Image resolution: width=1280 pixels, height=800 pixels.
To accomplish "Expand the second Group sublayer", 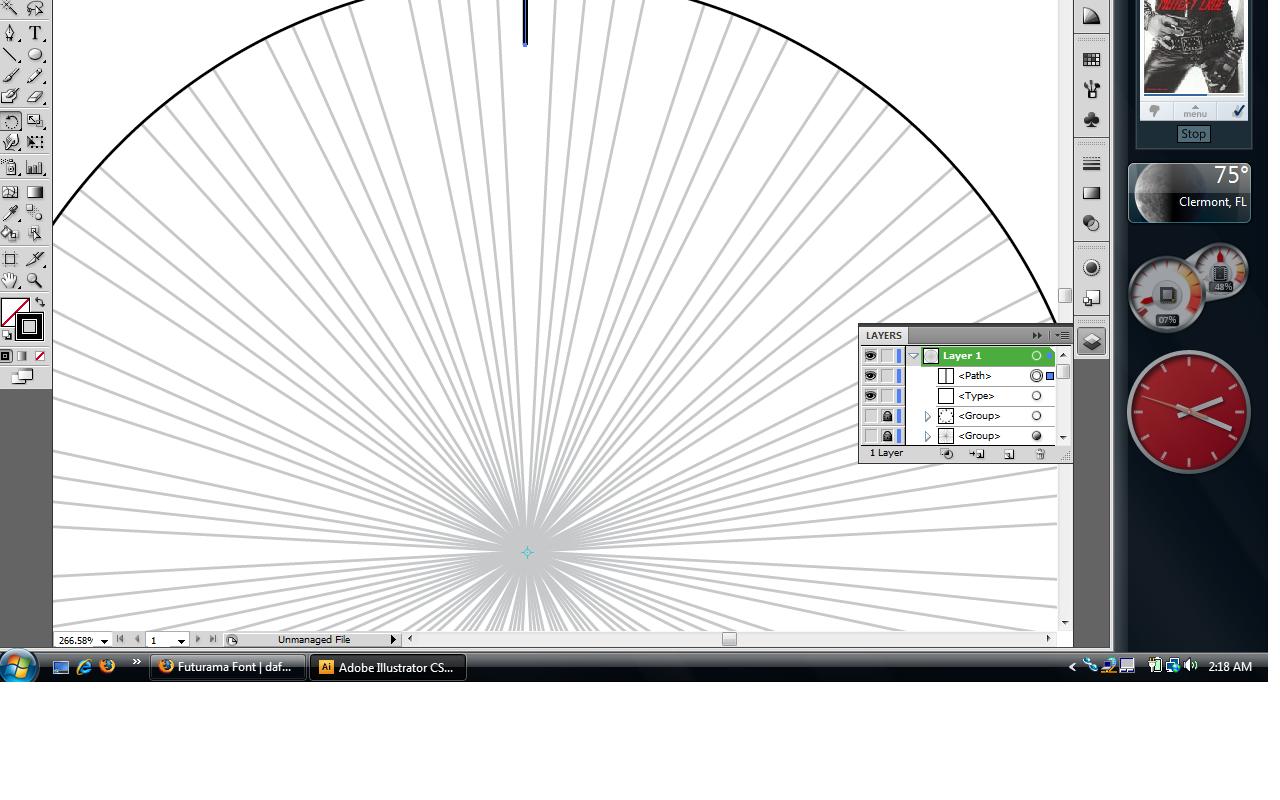I will [x=928, y=436].
